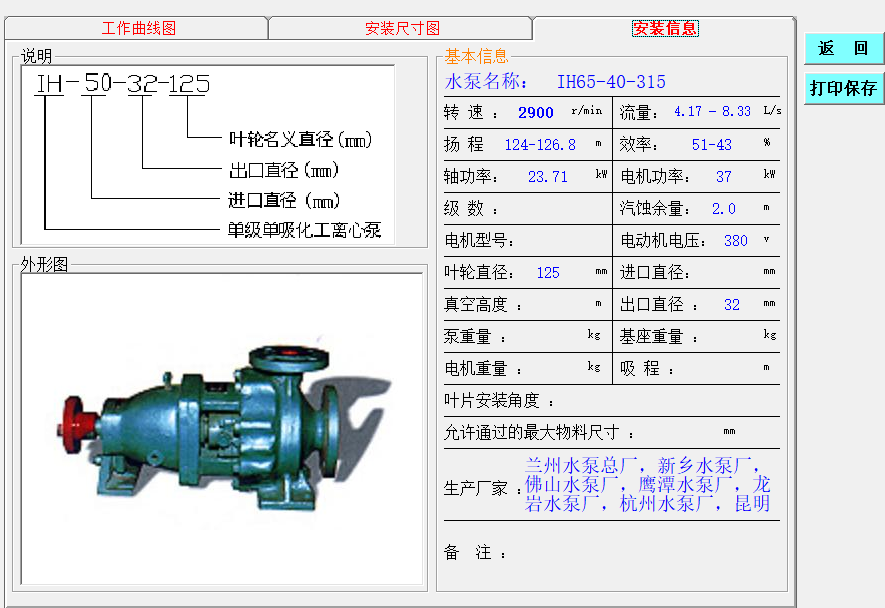
Task: Click the pump exterior photo
Action: tap(222, 429)
